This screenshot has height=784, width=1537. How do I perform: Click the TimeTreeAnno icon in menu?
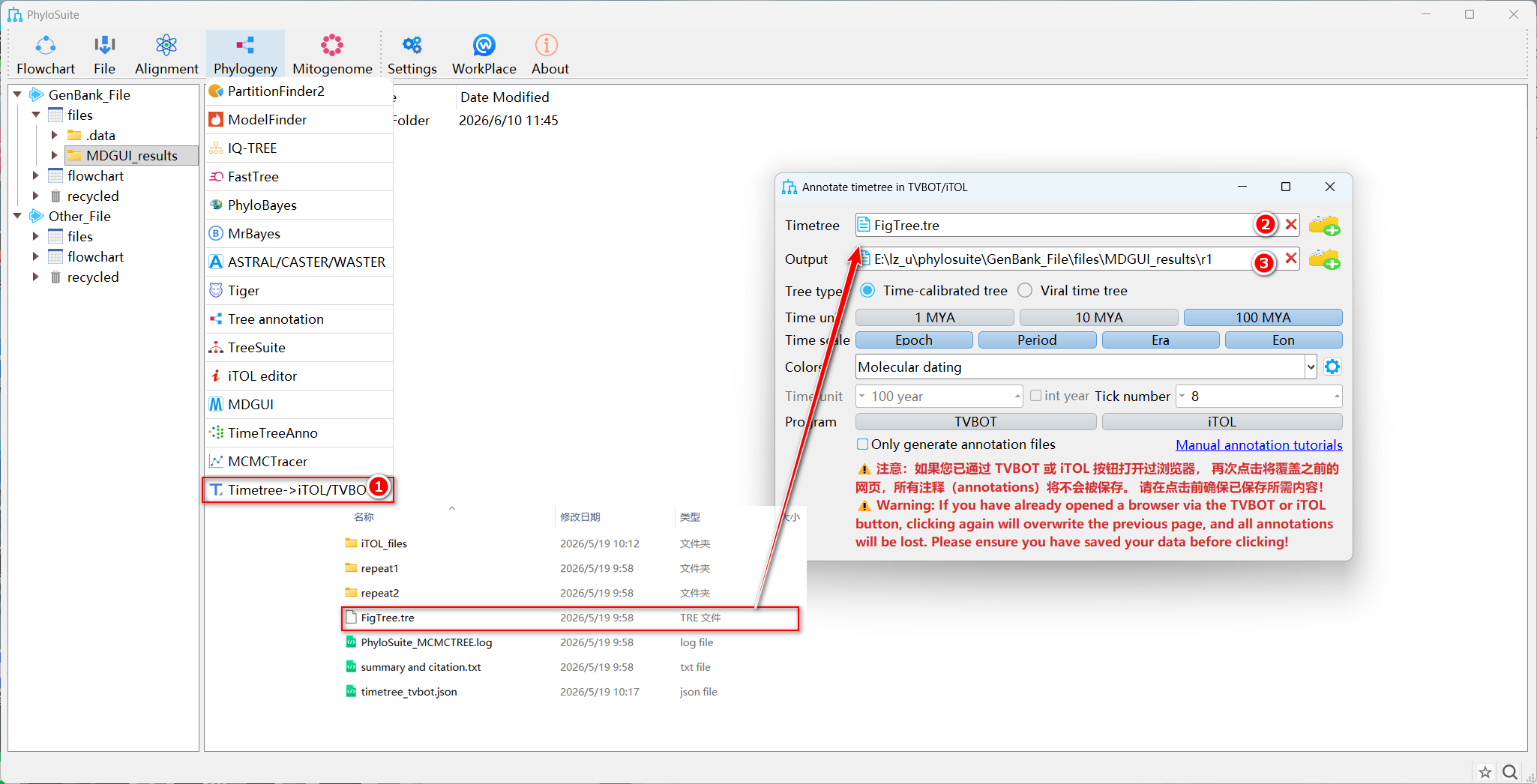click(x=216, y=433)
